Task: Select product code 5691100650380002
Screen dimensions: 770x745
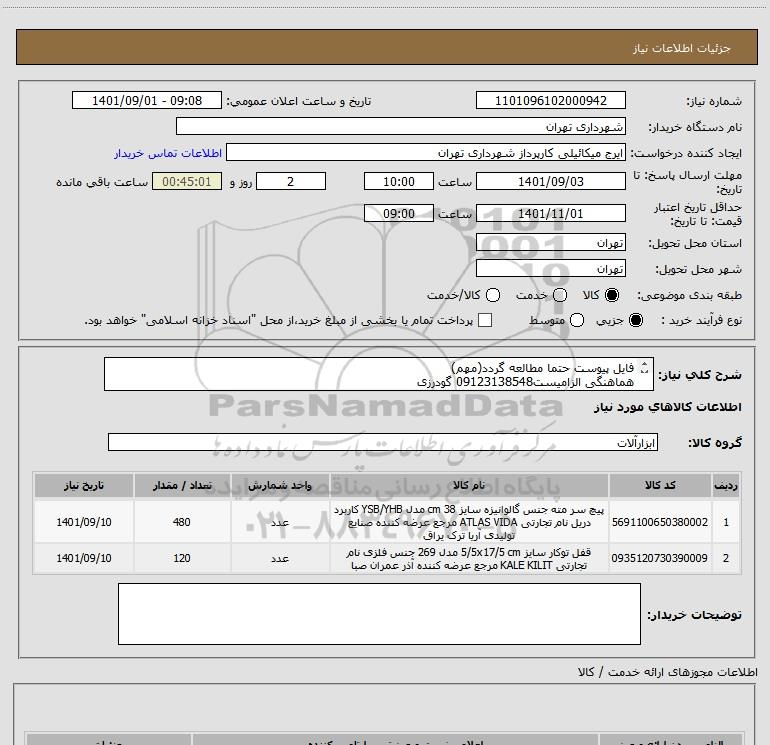Action: pos(660,522)
